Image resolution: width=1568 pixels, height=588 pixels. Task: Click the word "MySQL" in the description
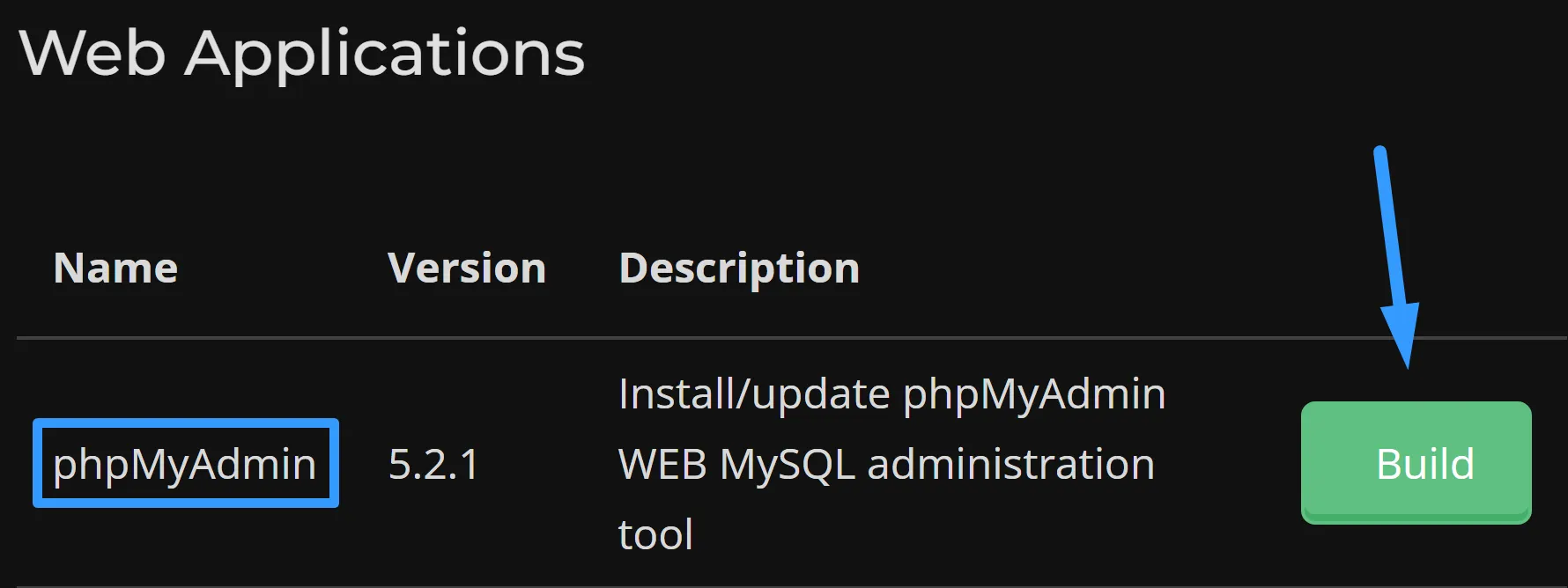click(x=787, y=464)
